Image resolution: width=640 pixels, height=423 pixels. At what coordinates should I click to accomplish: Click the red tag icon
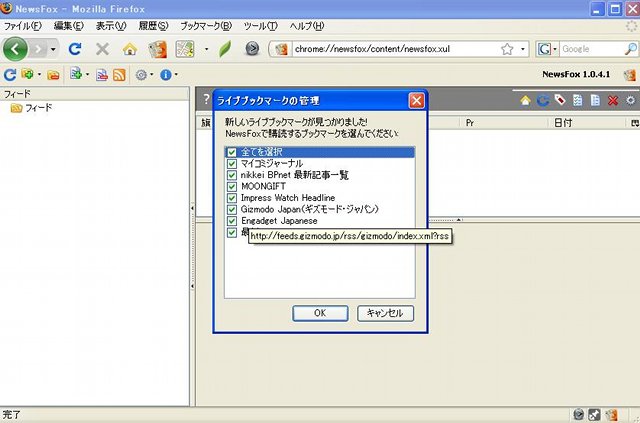point(560,100)
